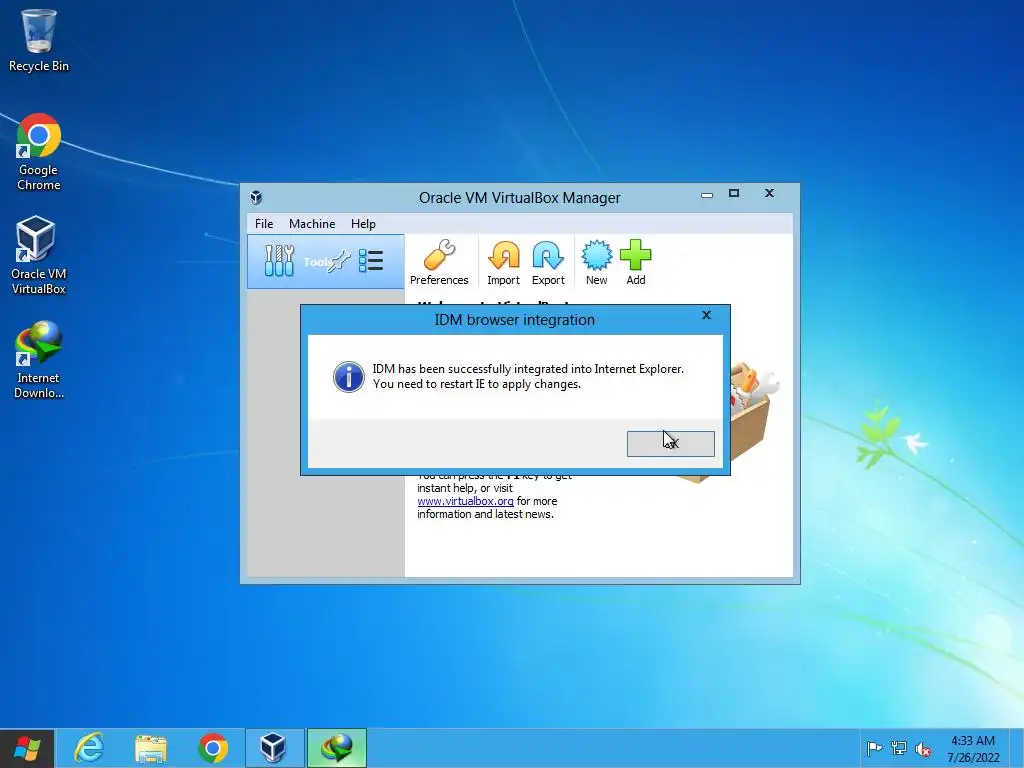The image size is (1024, 768).
Task: Switch to Internet Download Manager in the taskbar
Action: (337, 748)
